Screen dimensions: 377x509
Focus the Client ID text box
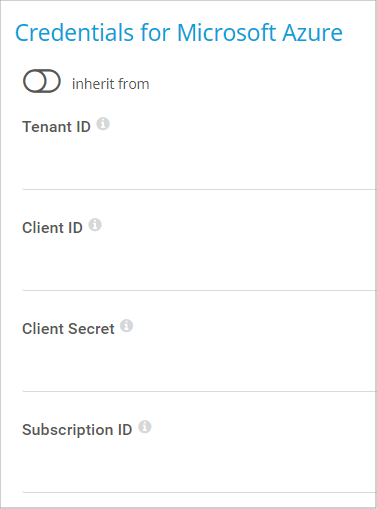pyautogui.click(x=199, y=266)
